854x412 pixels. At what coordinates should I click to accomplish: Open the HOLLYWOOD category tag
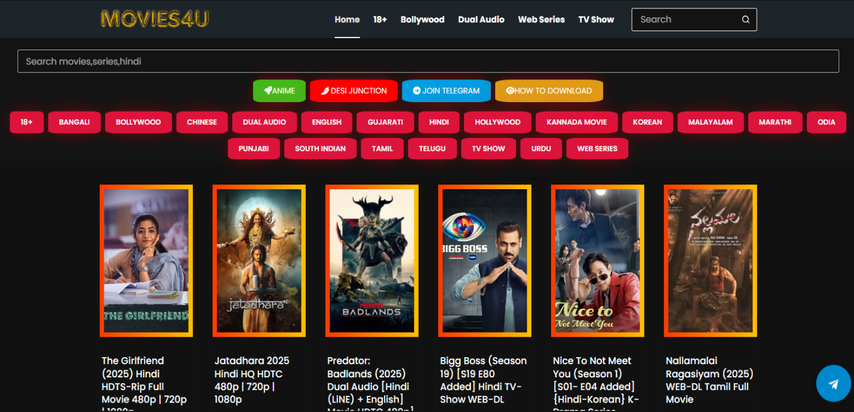tap(498, 122)
